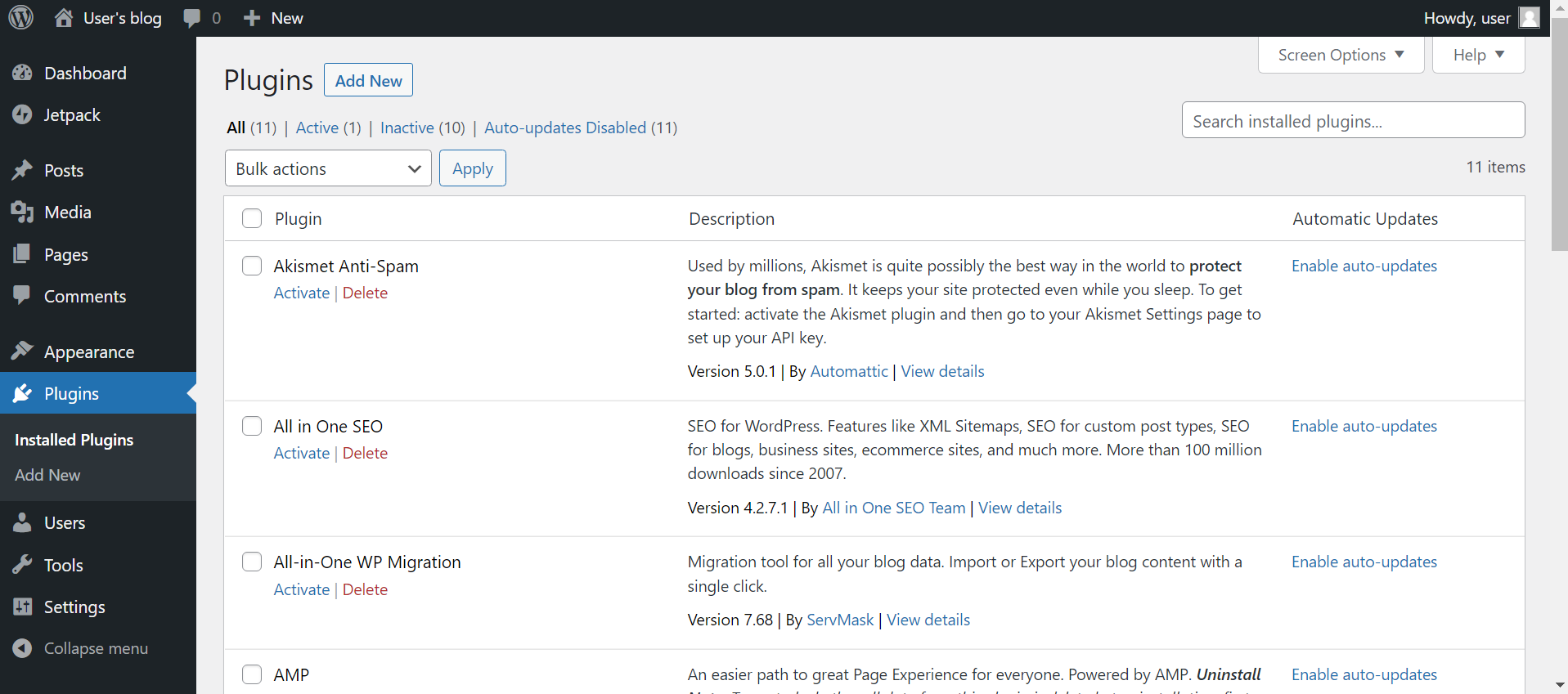Sort by Plugin column header
Viewport: 1568px width, 694px height.
click(299, 218)
